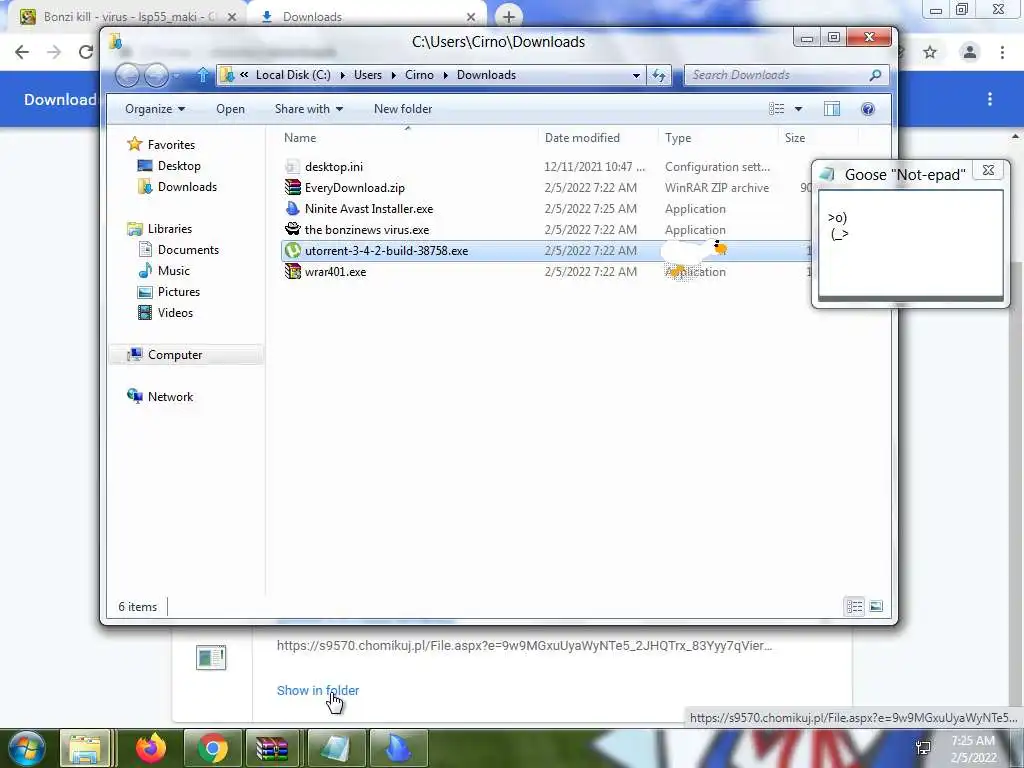The image size is (1024, 768).
Task: Select the utorrent-3-4-2-build-38758.exe icon
Action: point(292,251)
